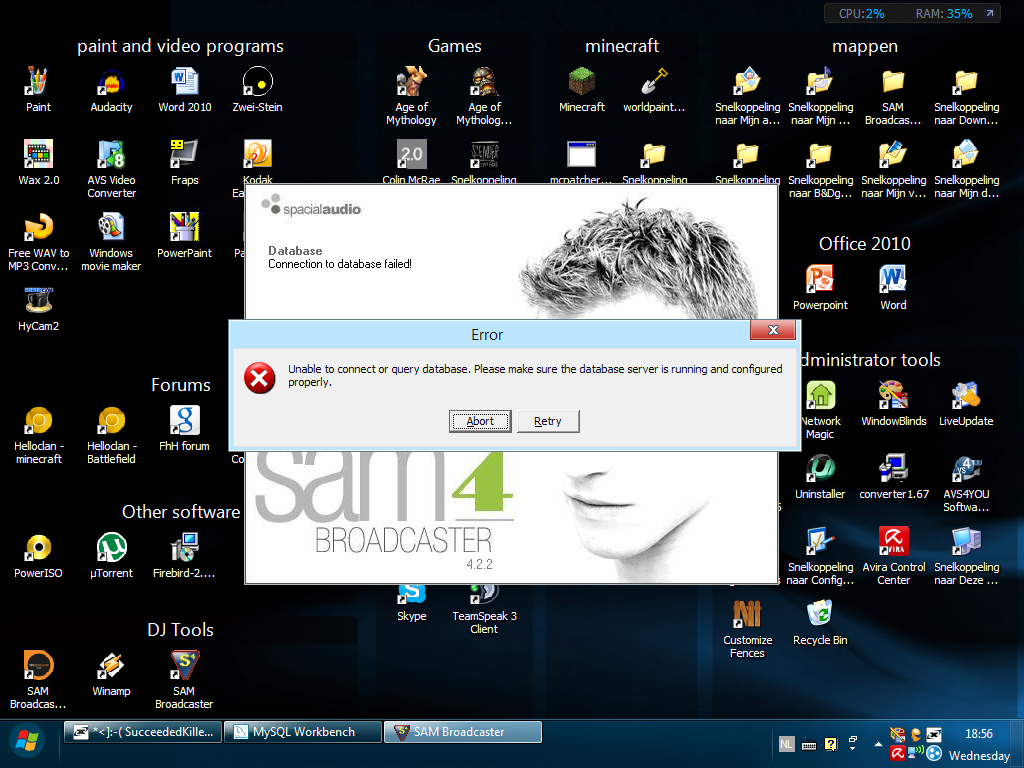The image size is (1024, 768).
Task: Open Snelkoppeling naar Down... folder
Action: pyautogui.click(x=967, y=95)
